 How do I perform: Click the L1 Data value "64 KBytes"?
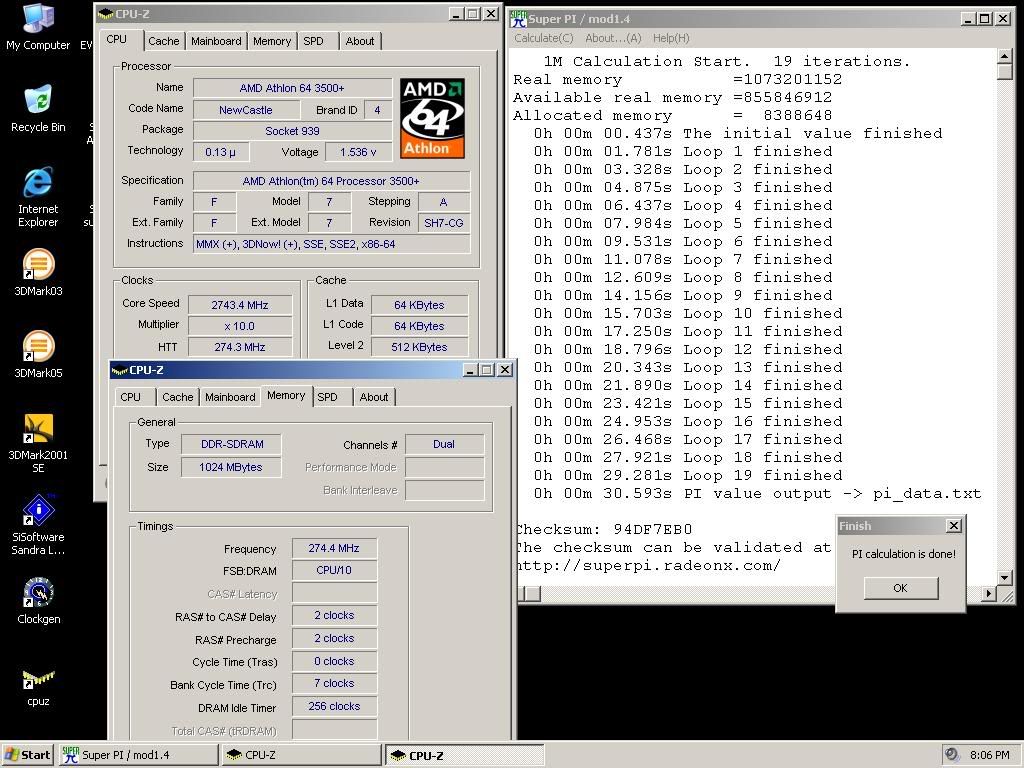419,305
